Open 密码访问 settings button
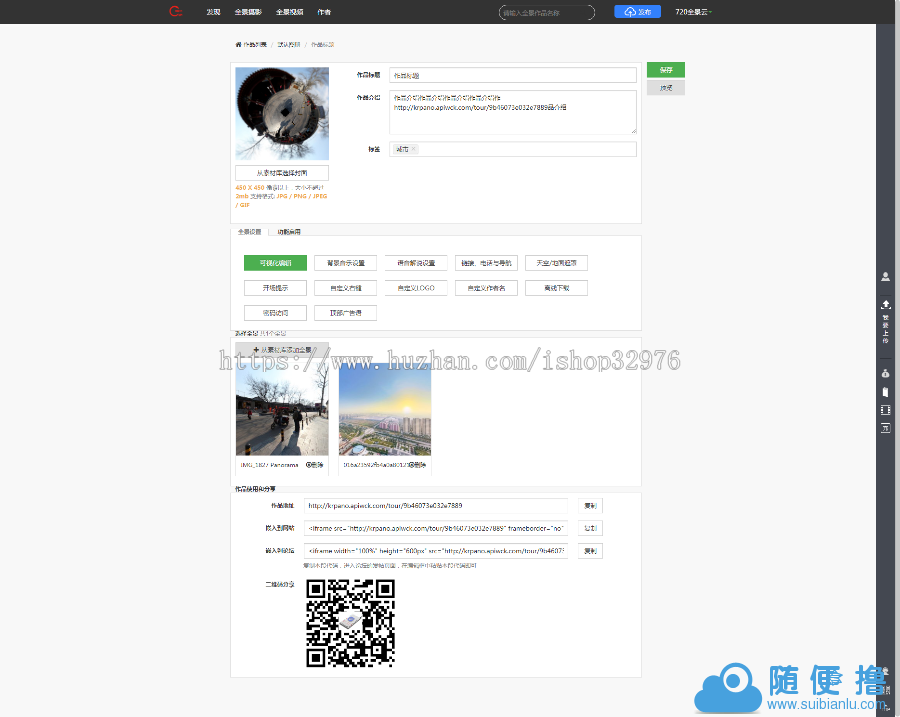 [276, 313]
